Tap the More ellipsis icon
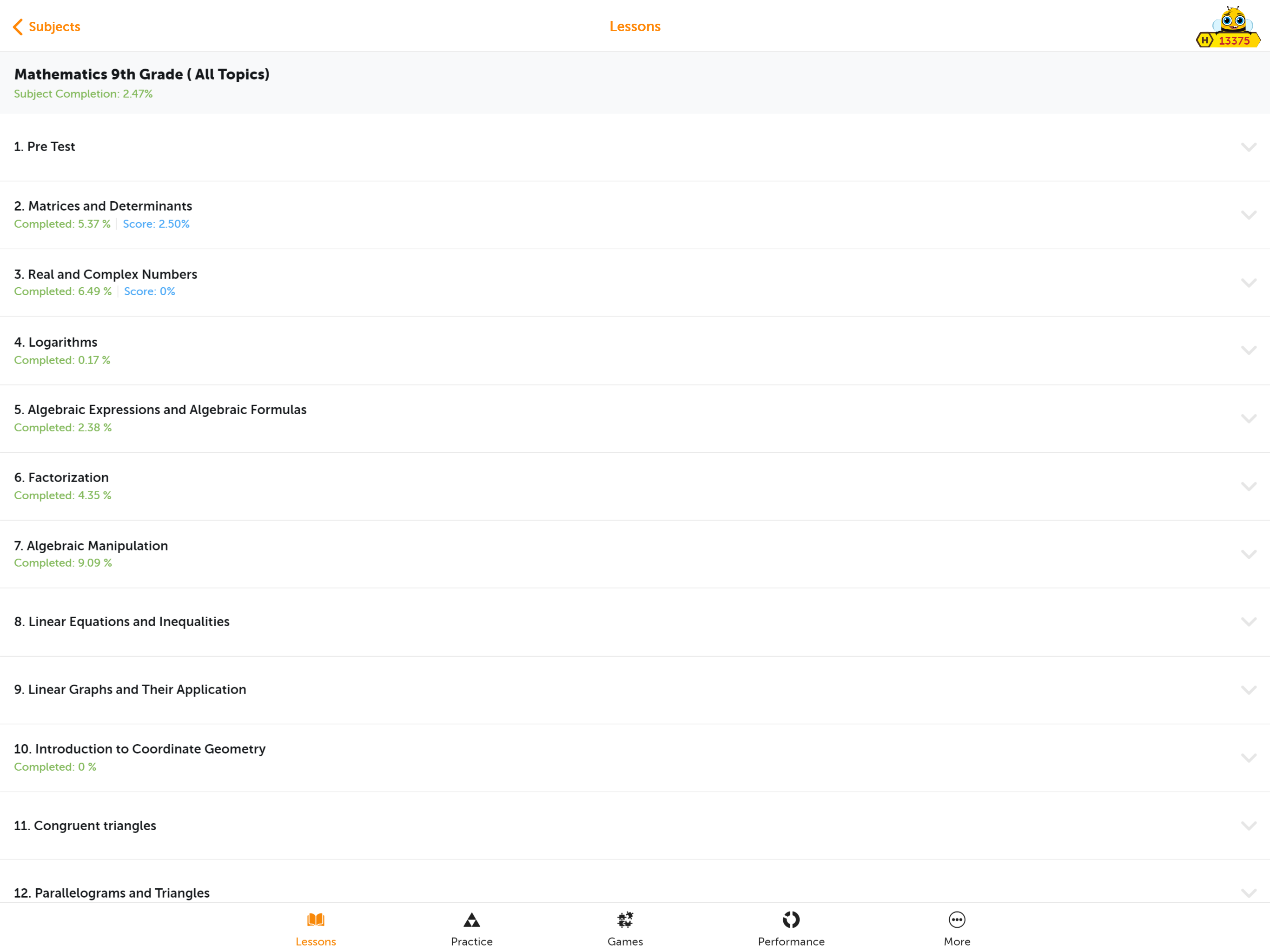The height and width of the screenshot is (952, 1270). pyautogui.click(x=957, y=920)
